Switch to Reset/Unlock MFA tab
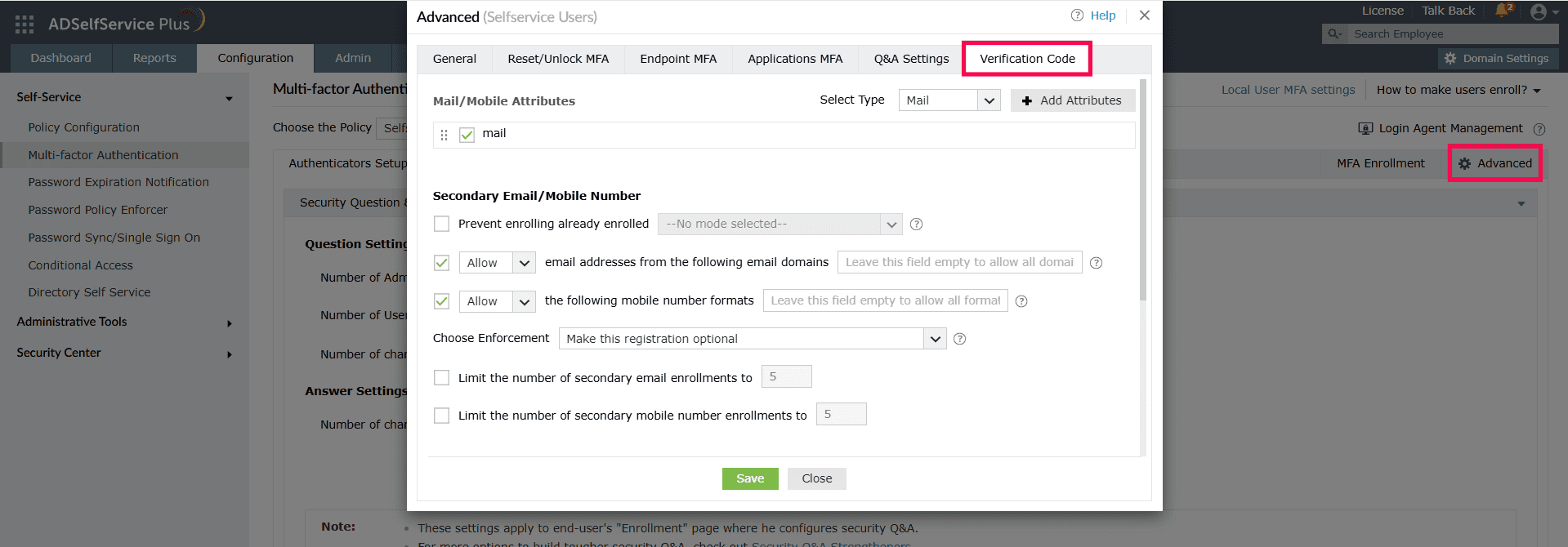Image resolution: width=1568 pixels, height=547 pixels. click(x=558, y=59)
